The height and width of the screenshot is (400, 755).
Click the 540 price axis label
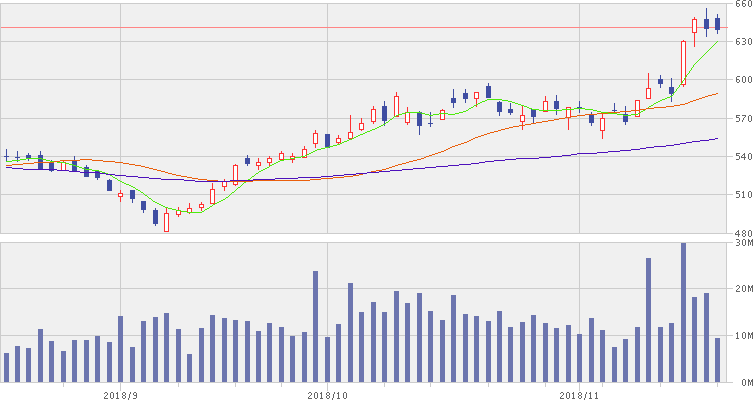coord(742,157)
